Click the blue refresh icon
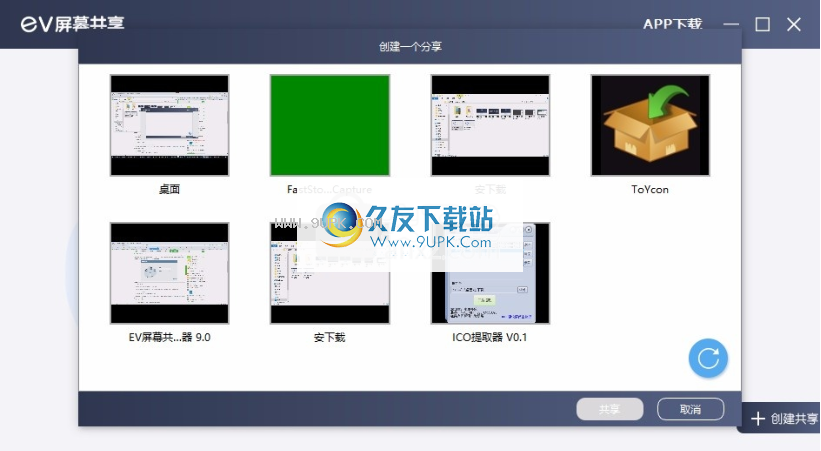This screenshot has height=451, width=821. coord(708,359)
